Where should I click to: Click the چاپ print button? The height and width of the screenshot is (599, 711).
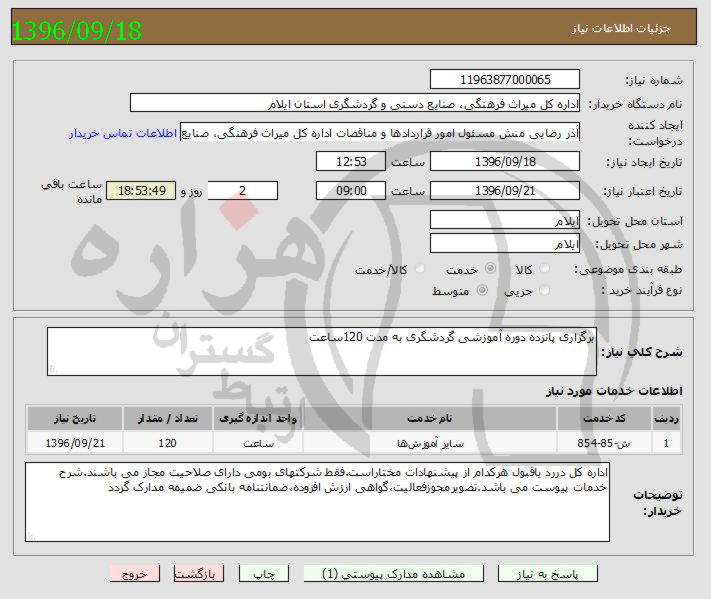(x=264, y=574)
